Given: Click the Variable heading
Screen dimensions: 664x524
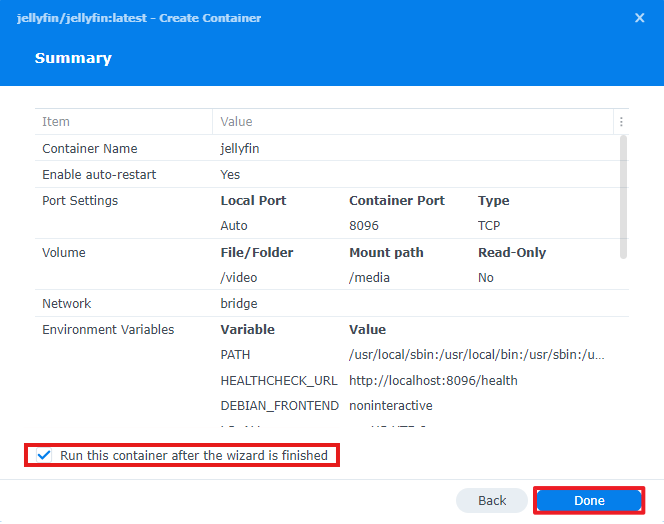Looking at the screenshot, I should point(248,330).
